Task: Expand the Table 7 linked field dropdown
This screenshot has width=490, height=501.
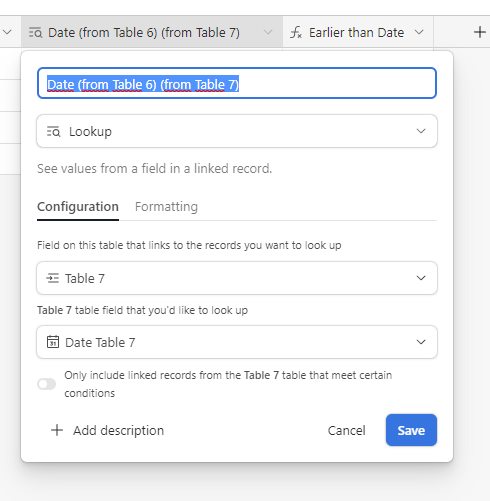Action: pos(237,278)
